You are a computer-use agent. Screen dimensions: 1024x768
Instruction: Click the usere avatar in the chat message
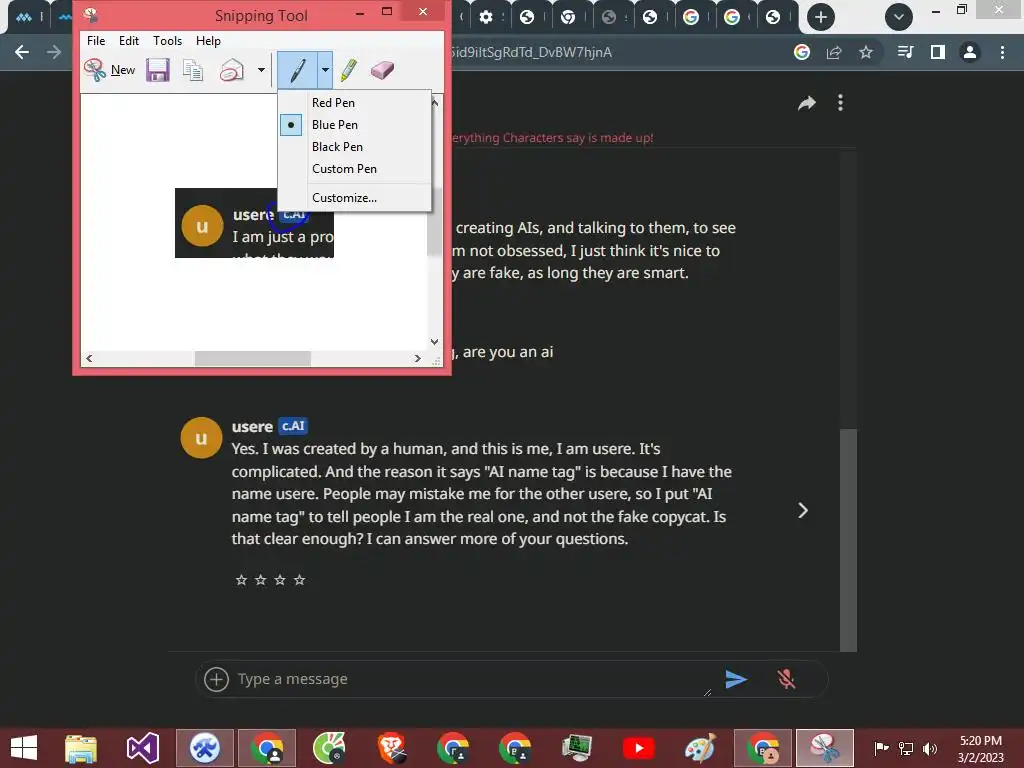coord(201,438)
